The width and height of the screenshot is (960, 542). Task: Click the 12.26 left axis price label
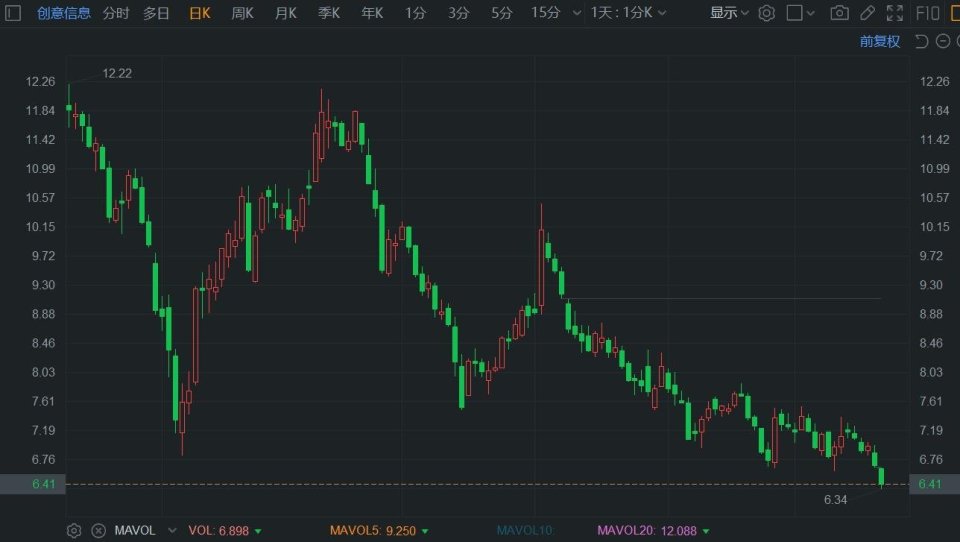coord(40,81)
